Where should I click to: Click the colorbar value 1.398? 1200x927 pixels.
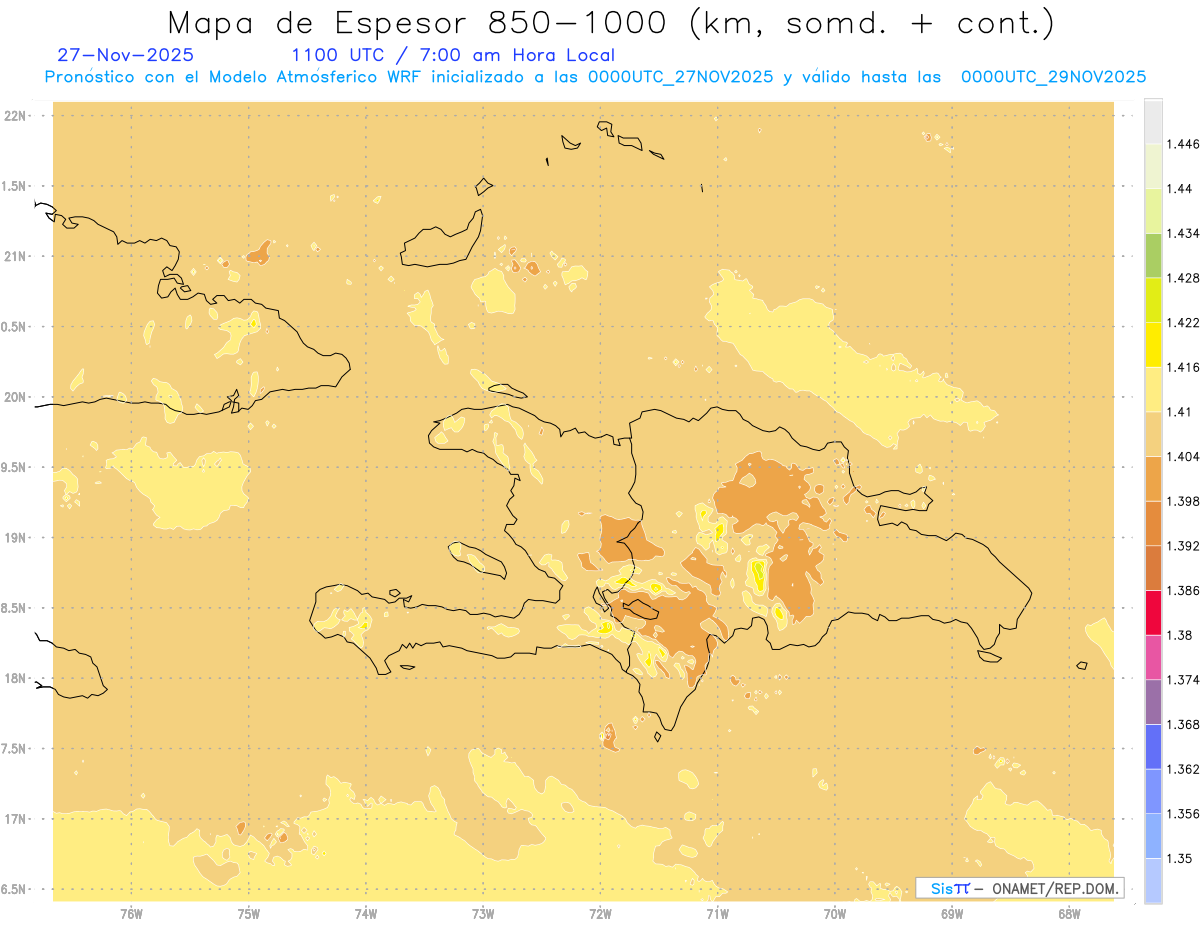click(1184, 501)
